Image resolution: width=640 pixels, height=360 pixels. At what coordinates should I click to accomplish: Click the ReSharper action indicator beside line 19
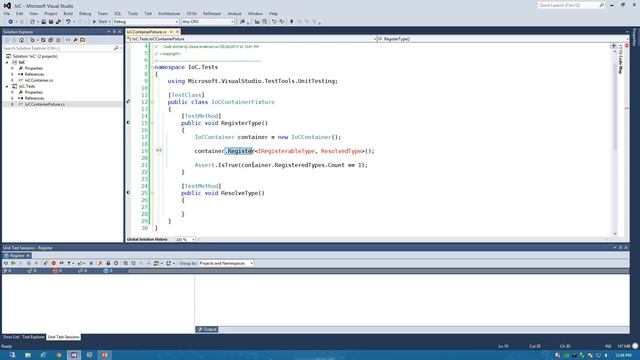click(x=159, y=151)
